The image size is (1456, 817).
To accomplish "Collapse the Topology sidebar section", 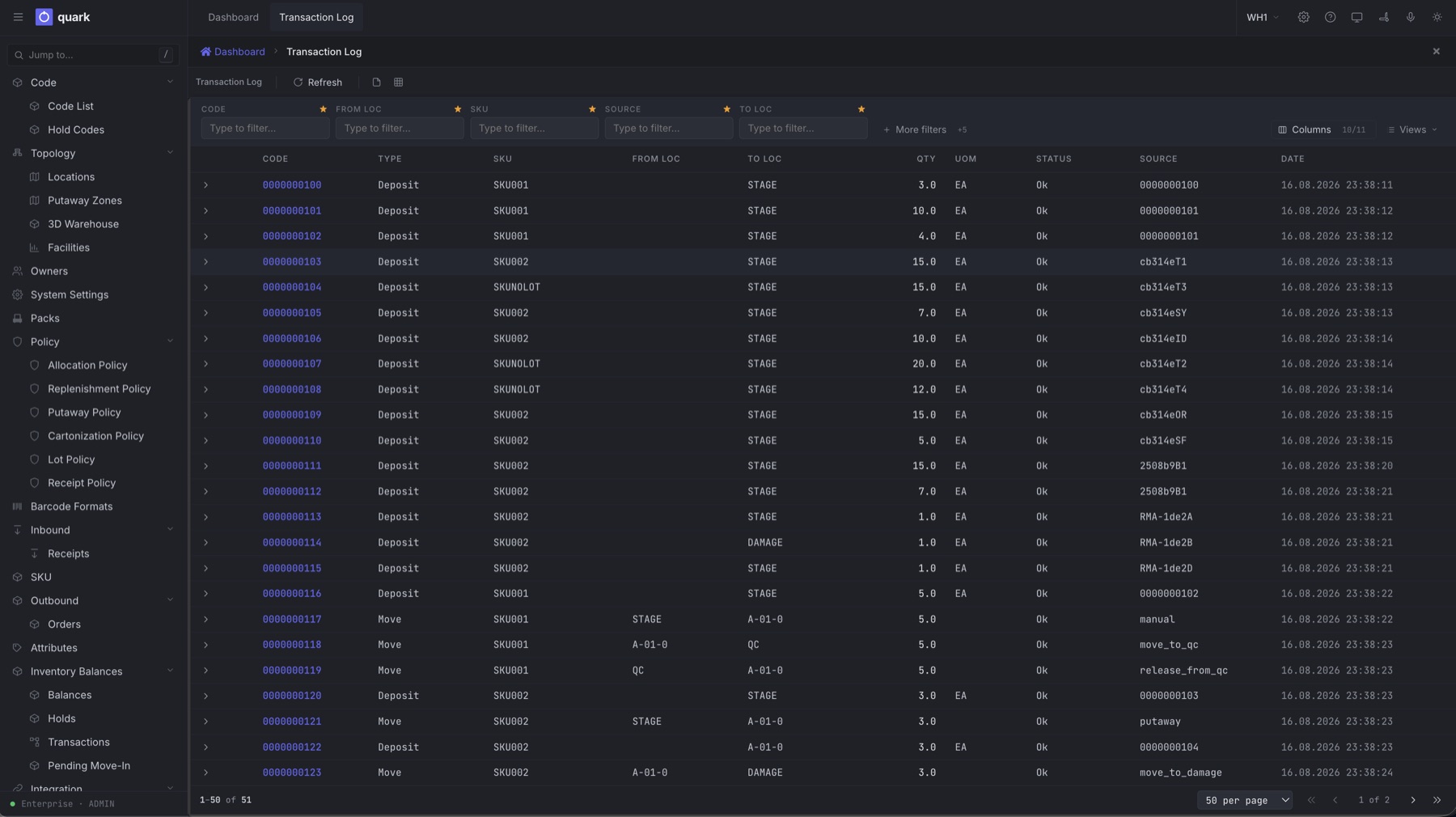I will click(x=170, y=153).
